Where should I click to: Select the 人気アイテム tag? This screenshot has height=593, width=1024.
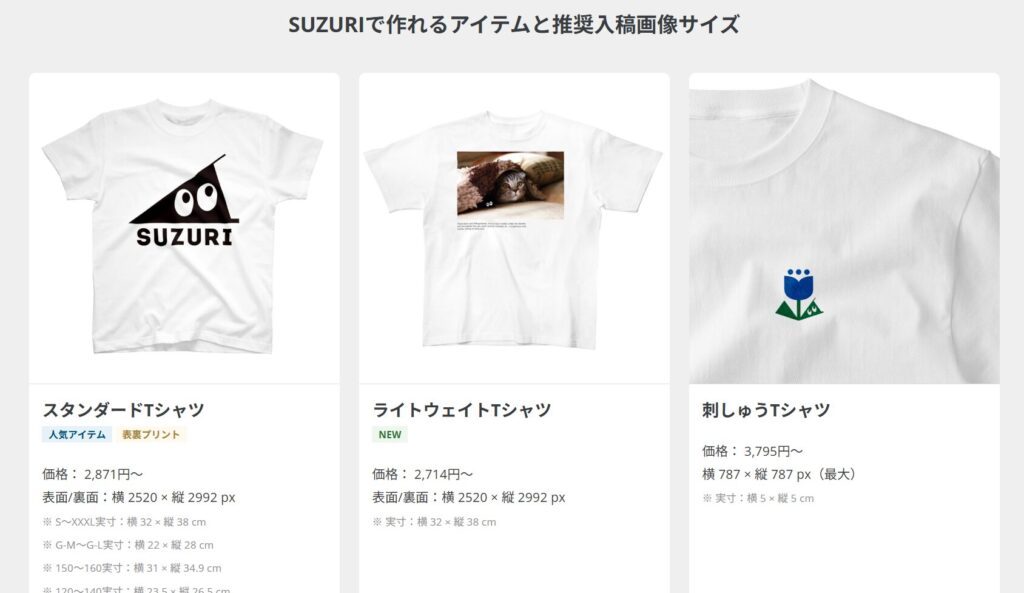[77, 434]
